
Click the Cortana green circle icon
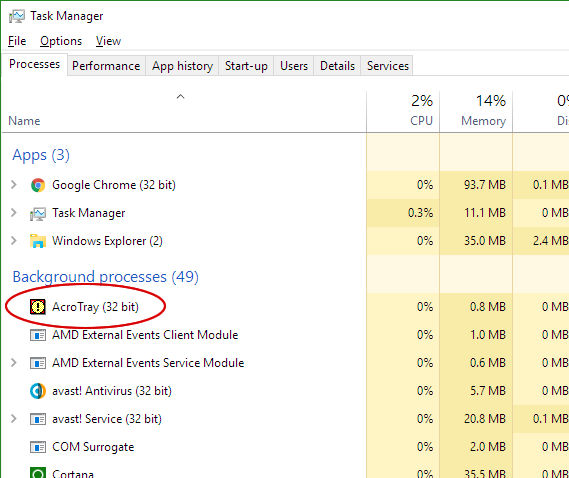click(38, 473)
